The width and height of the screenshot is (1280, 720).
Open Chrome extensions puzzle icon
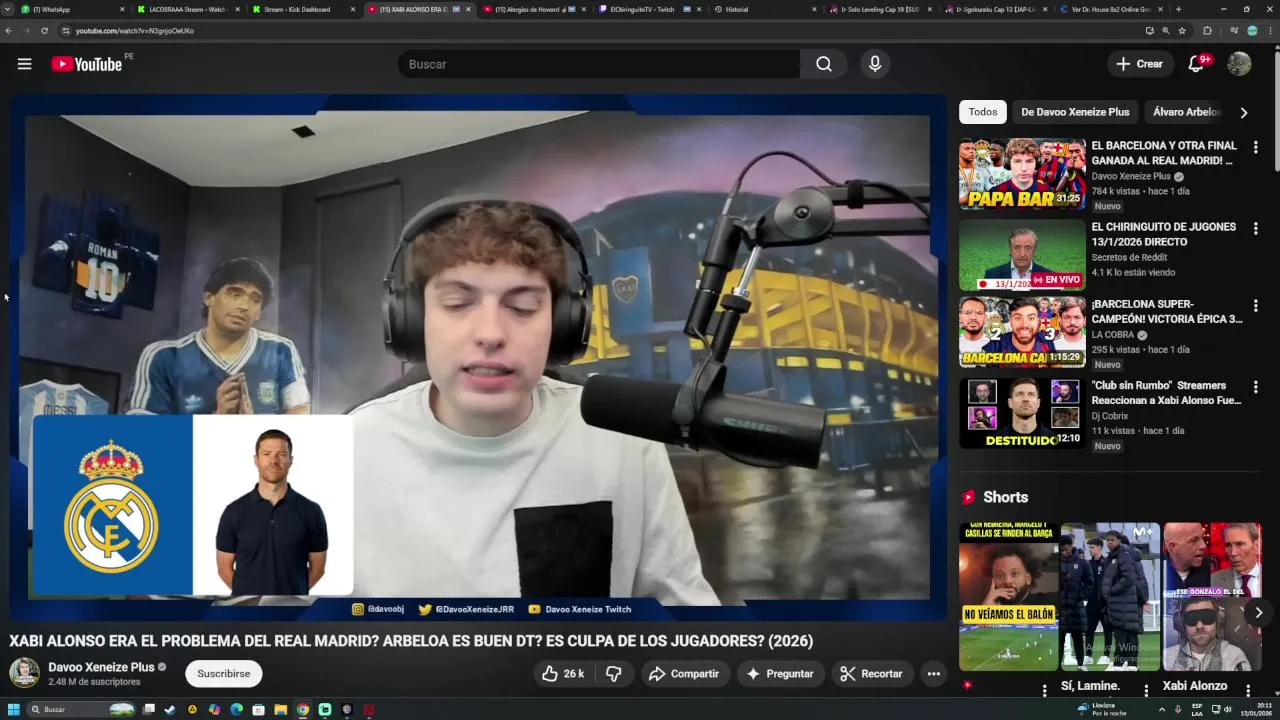click(1207, 31)
